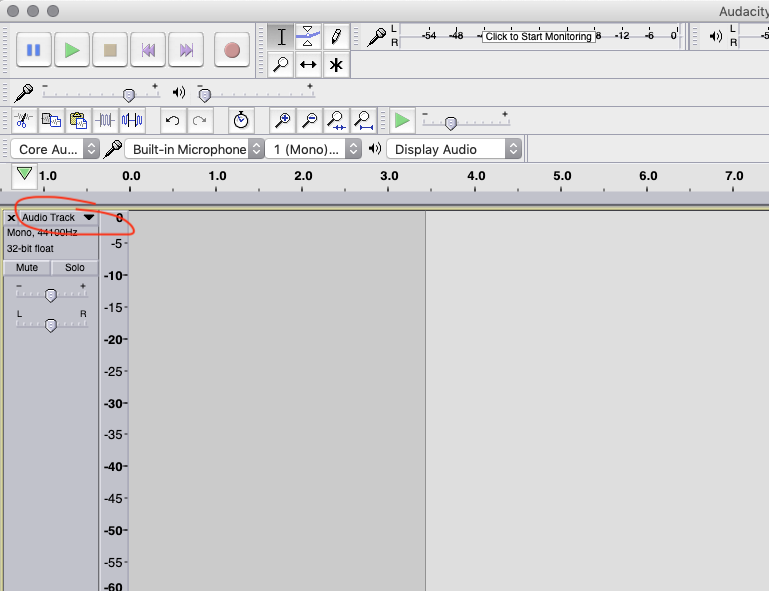This screenshot has height=591, width=769.
Task: Click the Zoom Out magnifier icon
Action: [309, 120]
